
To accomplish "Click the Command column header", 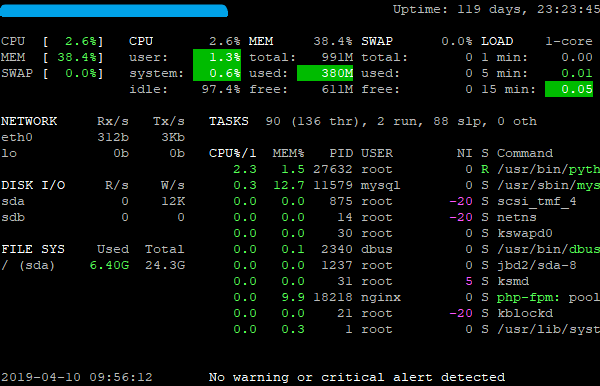I will click(525, 153).
